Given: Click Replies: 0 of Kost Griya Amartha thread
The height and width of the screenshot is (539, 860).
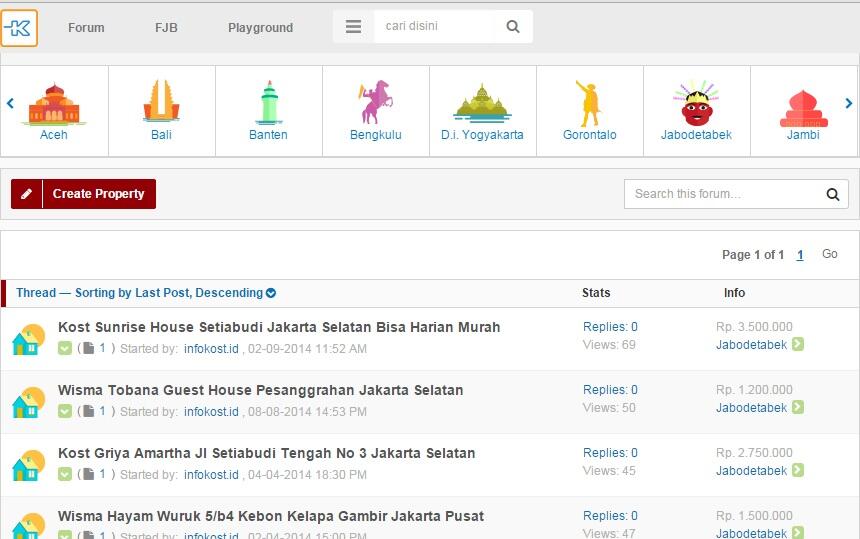Looking at the screenshot, I should [610, 453].
